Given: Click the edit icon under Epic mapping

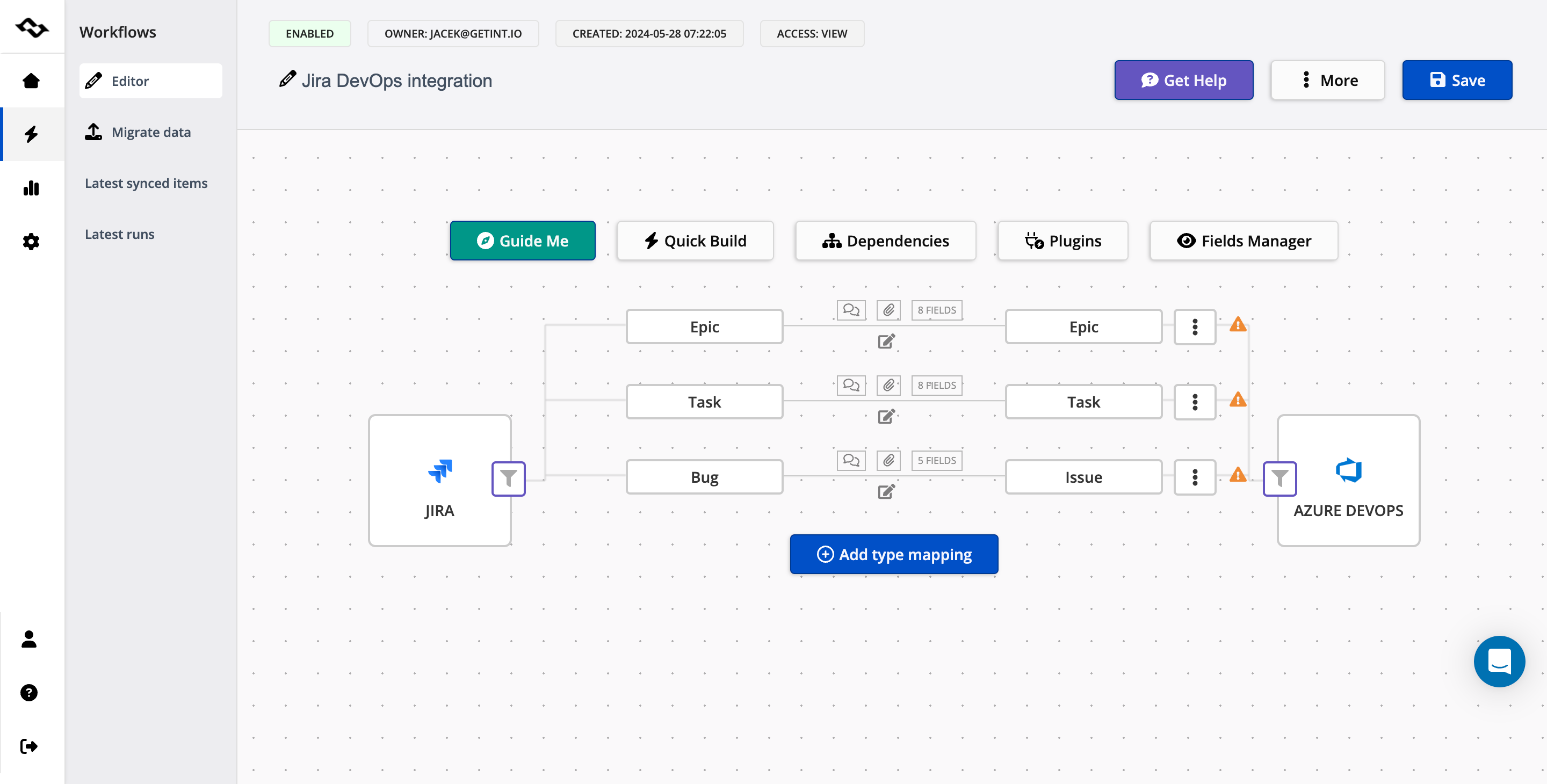Looking at the screenshot, I should coord(886,341).
